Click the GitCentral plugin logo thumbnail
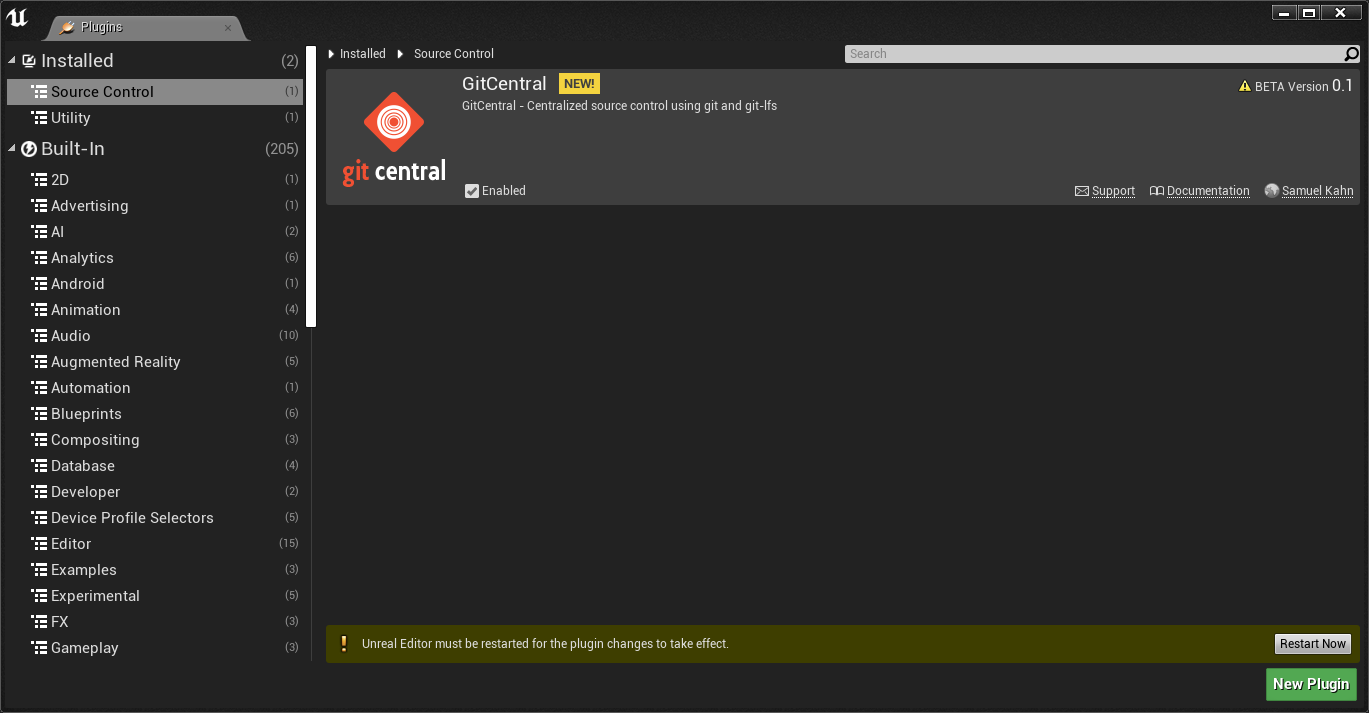The height and width of the screenshot is (713, 1369). 394,138
